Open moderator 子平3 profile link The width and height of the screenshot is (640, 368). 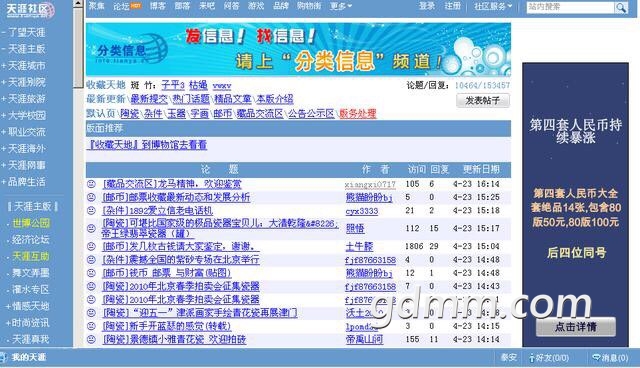coord(173,85)
